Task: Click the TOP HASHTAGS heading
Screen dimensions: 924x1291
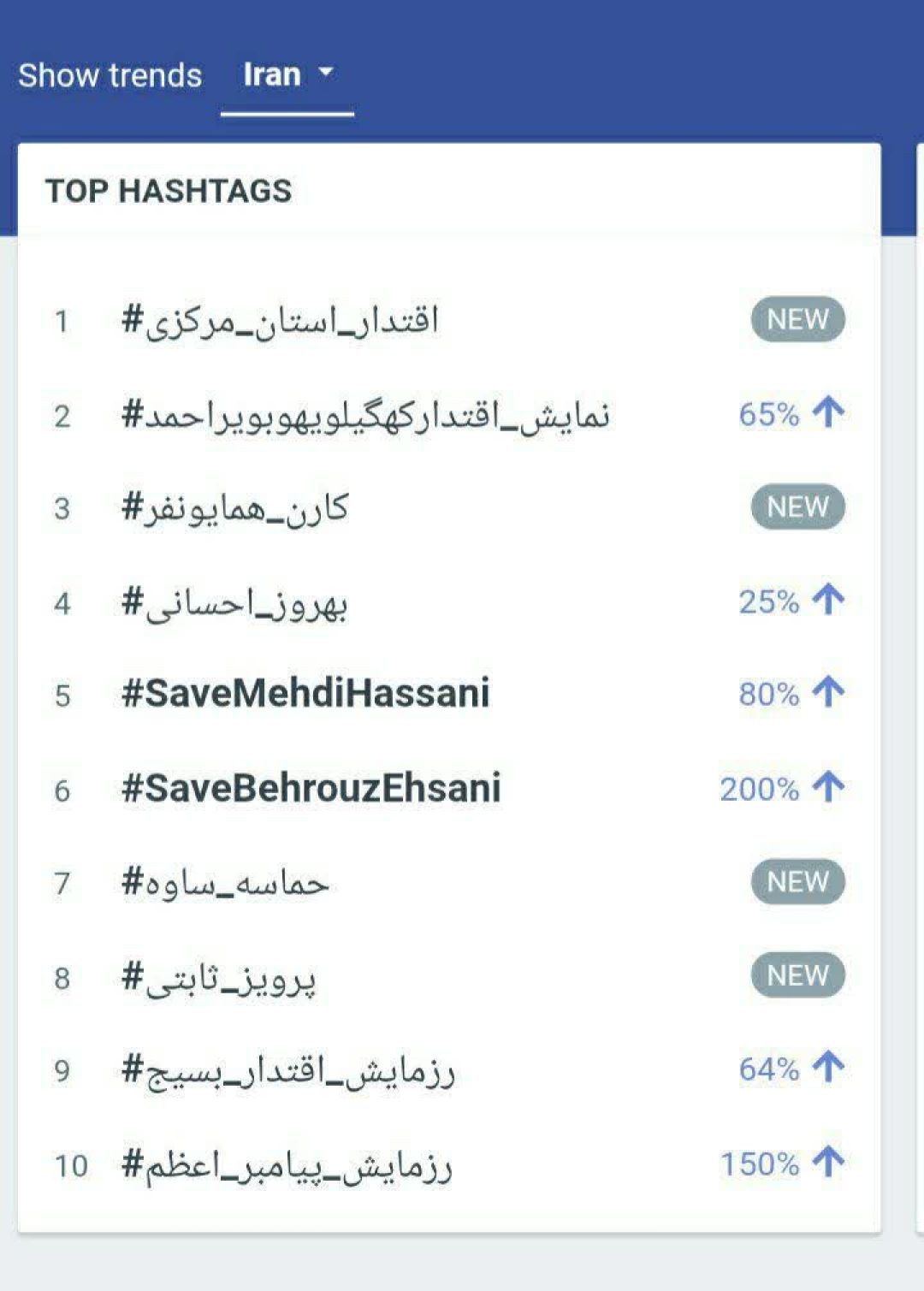Action: [169, 191]
